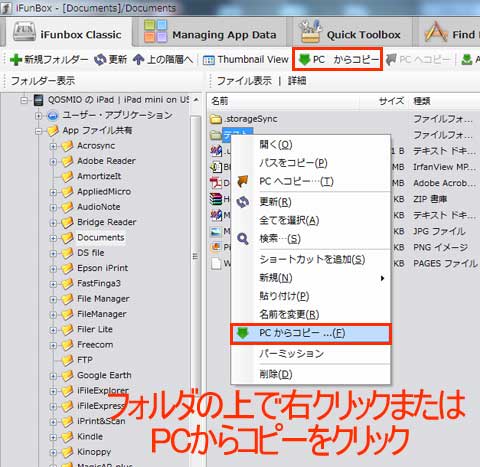Click the ユーザー・アプリケーション globe icon

point(53,115)
